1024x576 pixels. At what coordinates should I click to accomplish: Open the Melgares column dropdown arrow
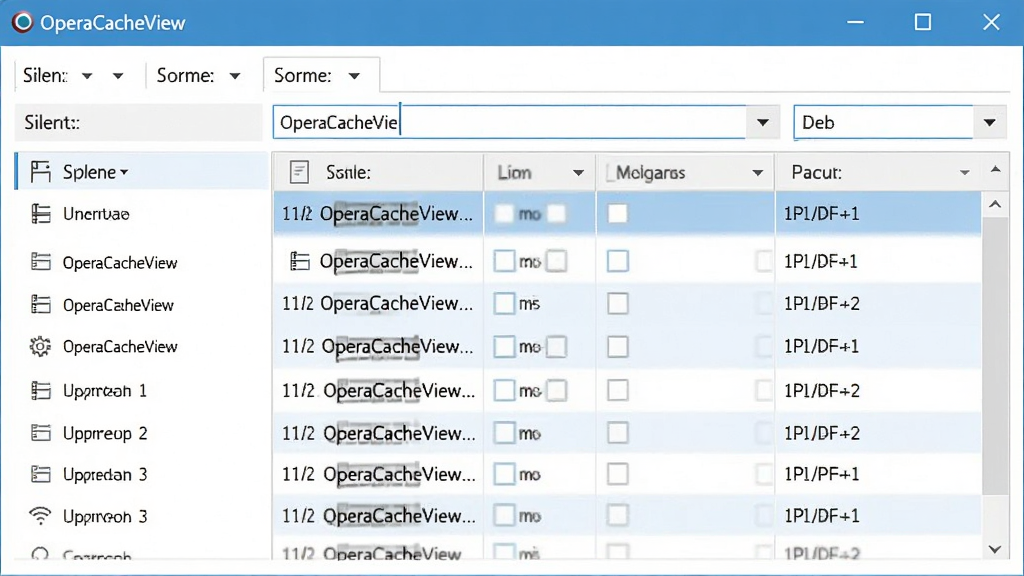click(758, 173)
